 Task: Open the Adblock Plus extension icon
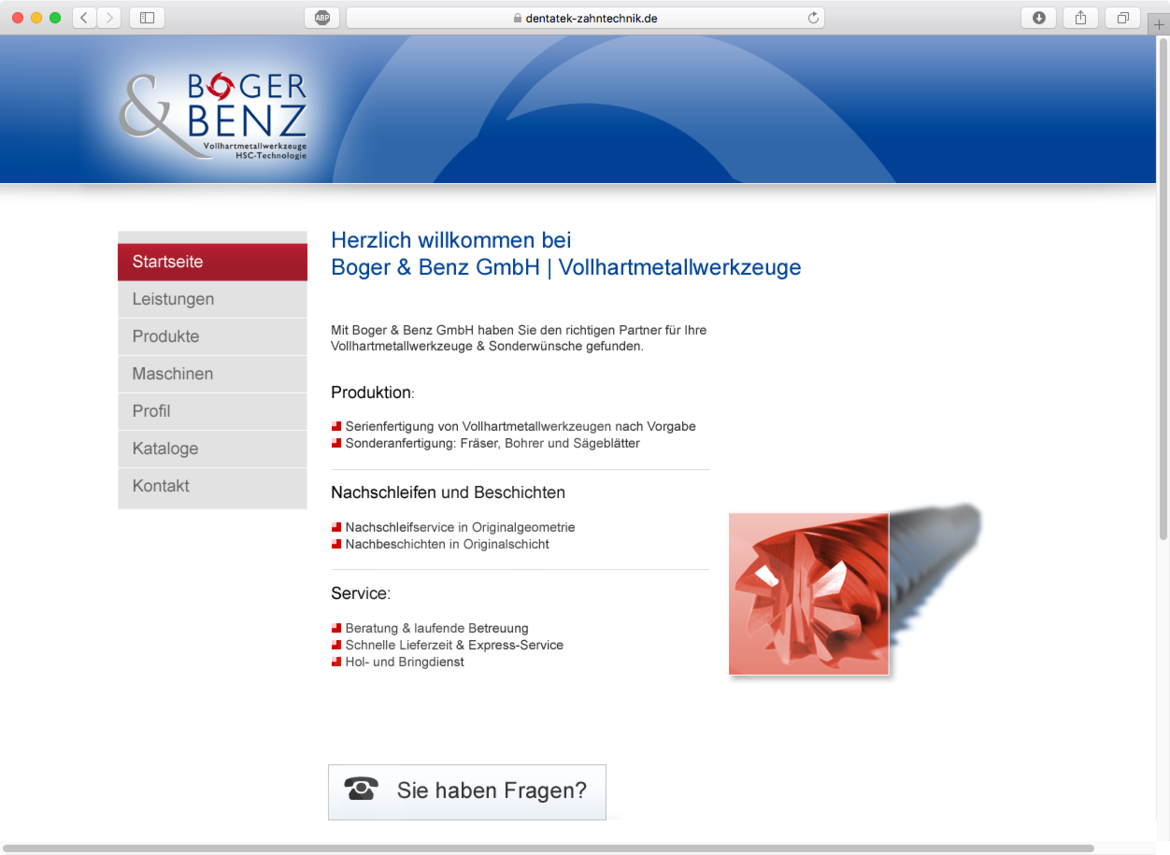pyautogui.click(x=322, y=18)
